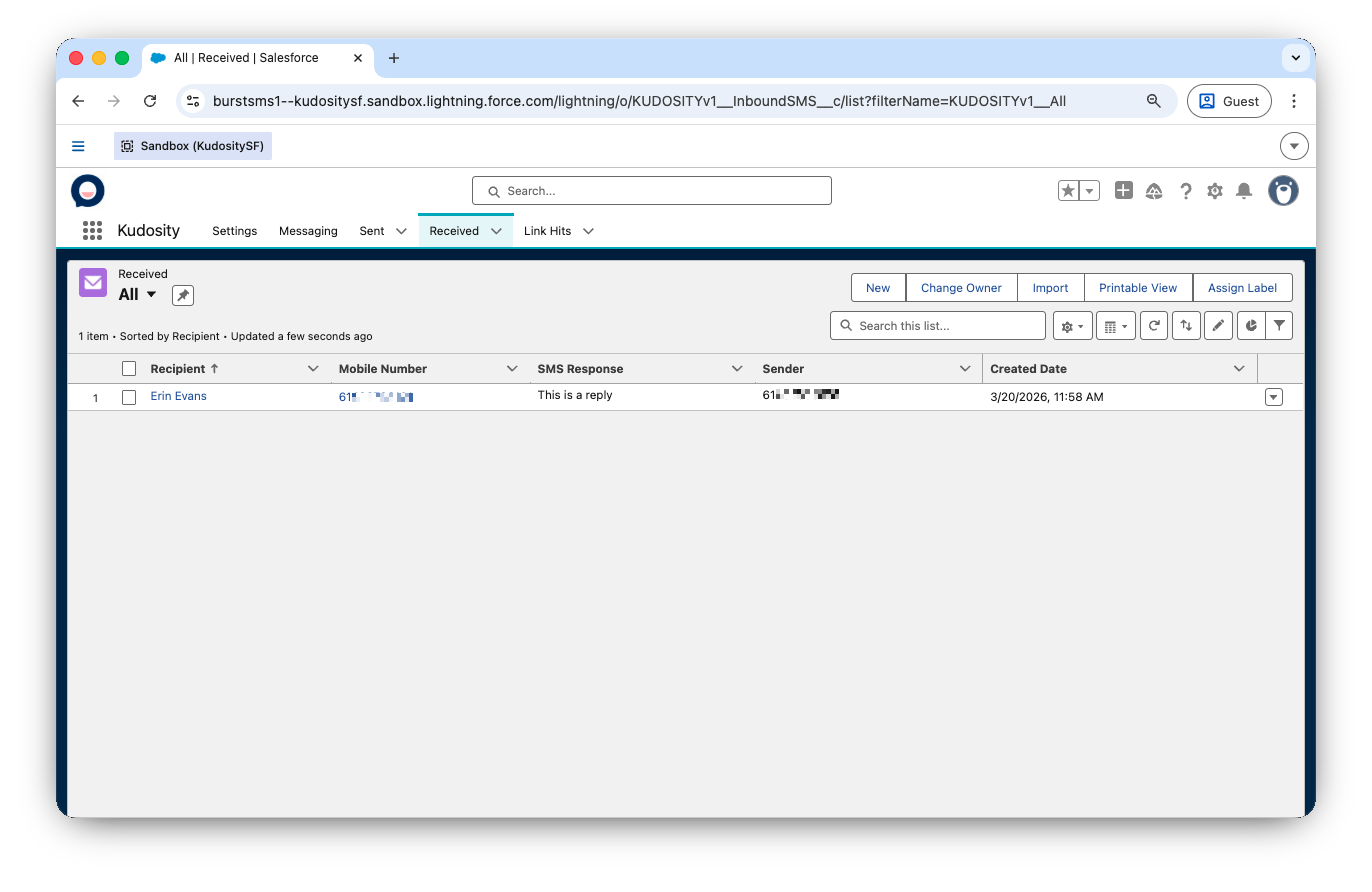This screenshot has height=892, width=1372.
Task: Open the notifications bell
Action: tap(1244, 191)
